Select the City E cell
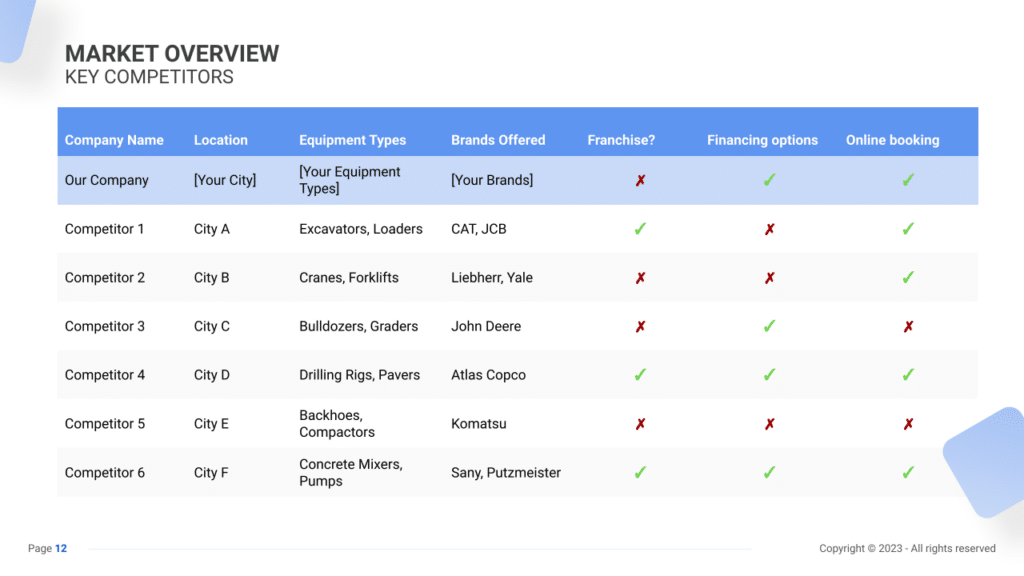Viewport: 1024px width, 576px height. point(211,424)
